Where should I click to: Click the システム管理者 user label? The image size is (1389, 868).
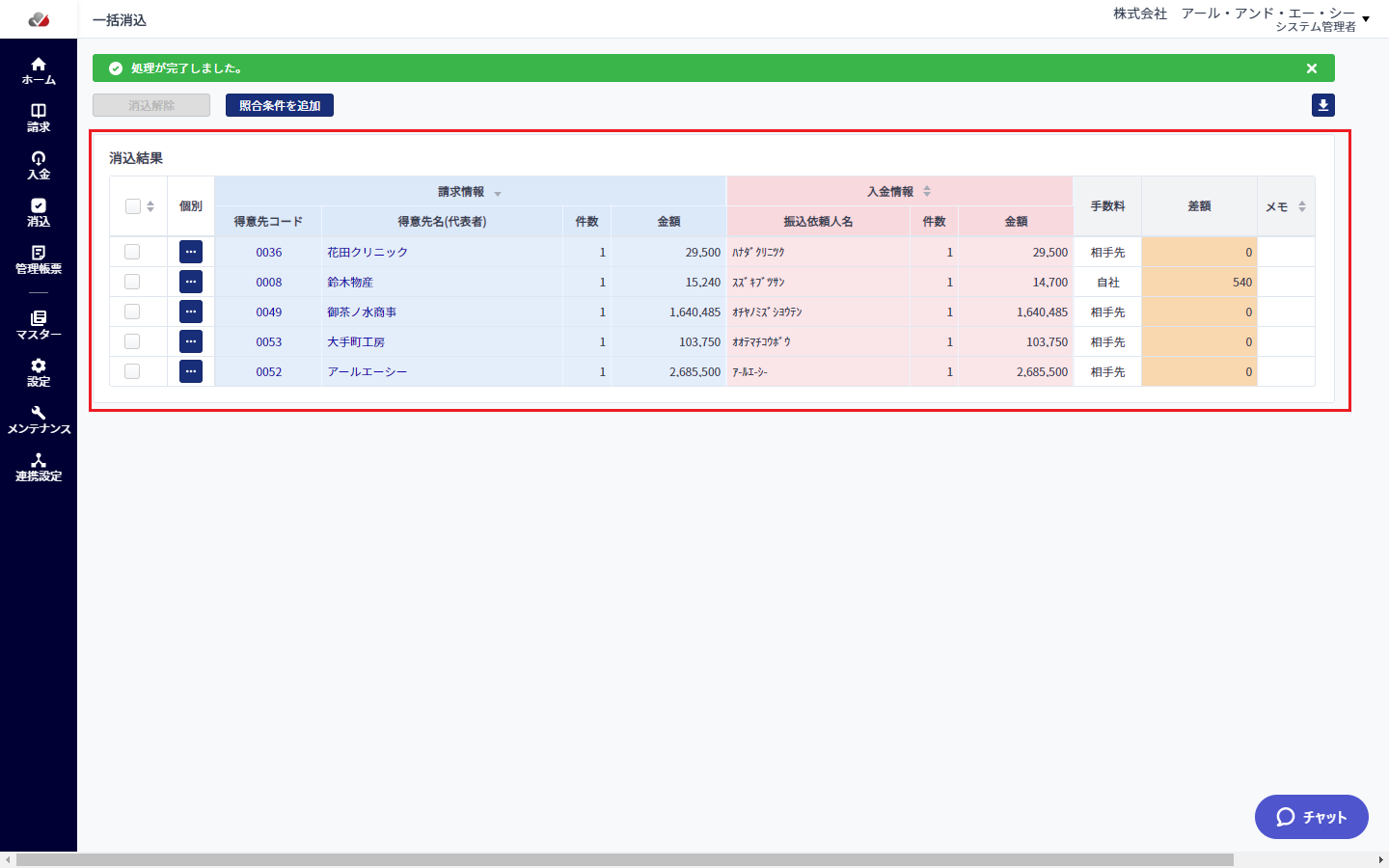coord(1316,27)
